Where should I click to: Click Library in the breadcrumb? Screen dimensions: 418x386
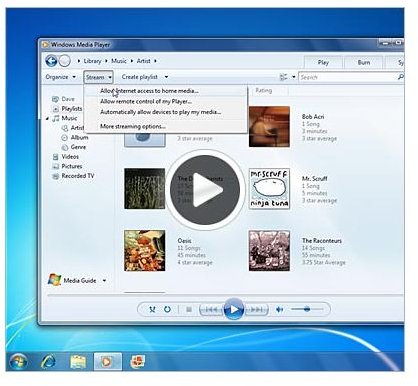92,61
